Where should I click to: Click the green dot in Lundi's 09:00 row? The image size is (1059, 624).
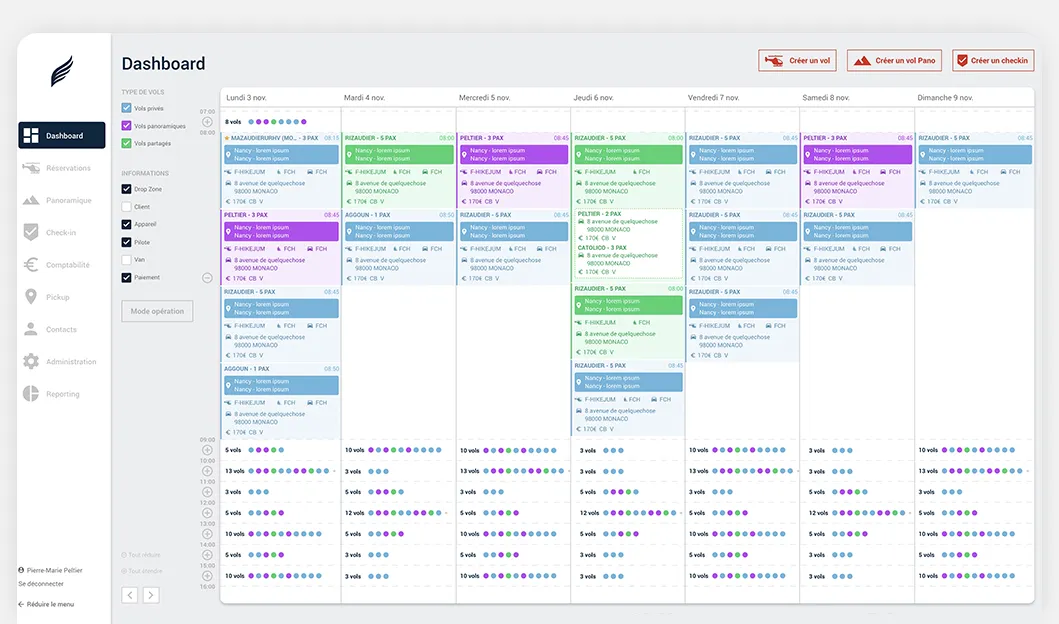click(274, 450)
